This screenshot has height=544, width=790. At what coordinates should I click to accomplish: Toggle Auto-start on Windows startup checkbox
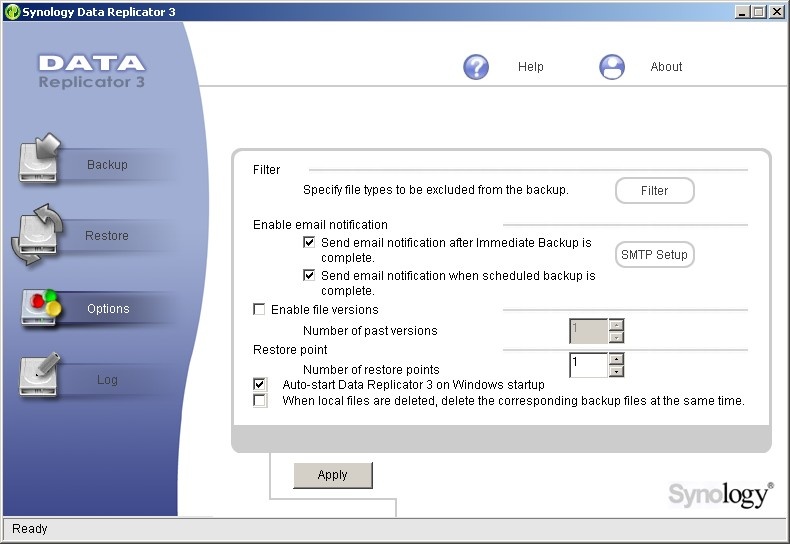(260, 385)
